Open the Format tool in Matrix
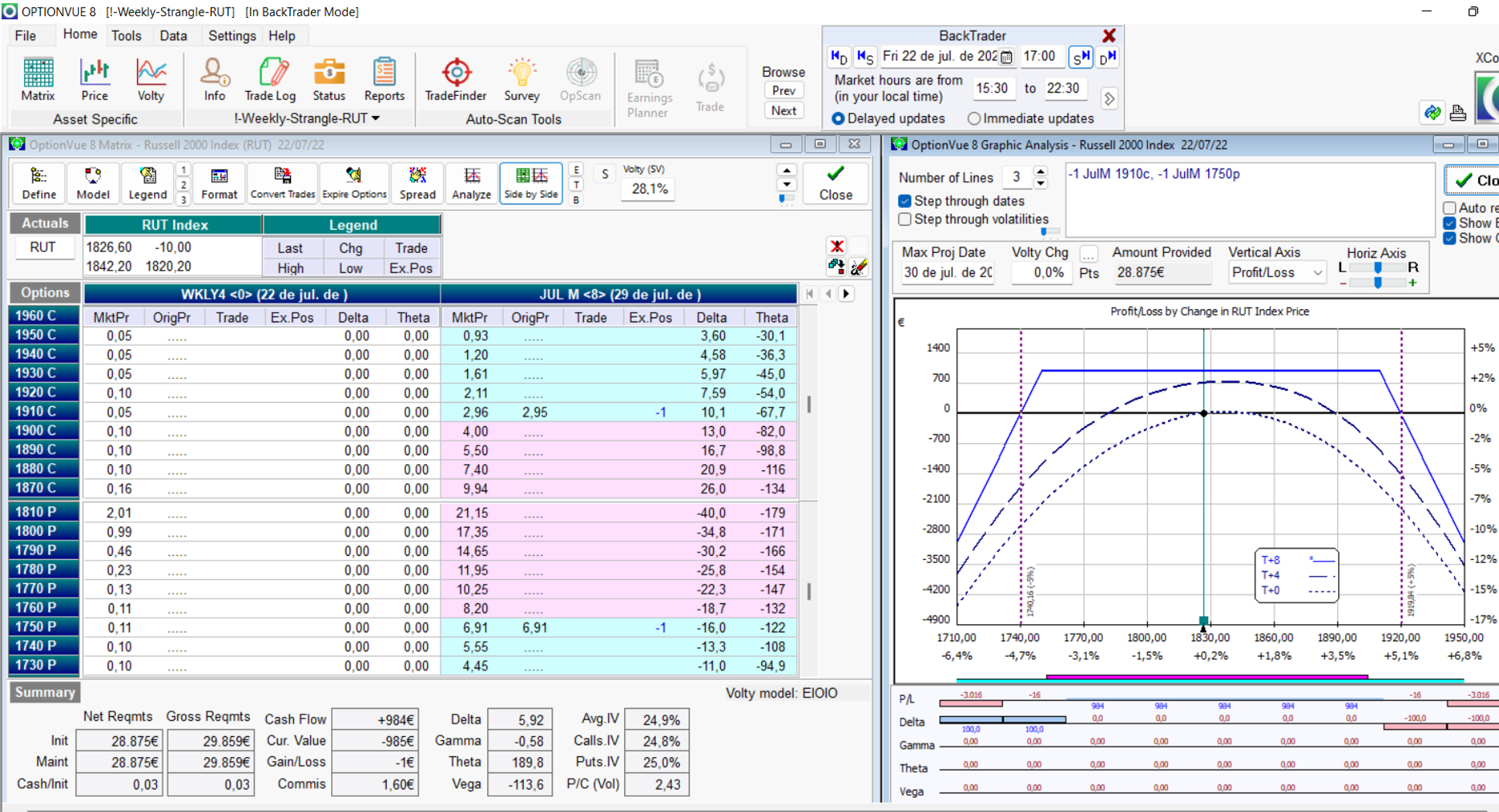 coord(219,183)
